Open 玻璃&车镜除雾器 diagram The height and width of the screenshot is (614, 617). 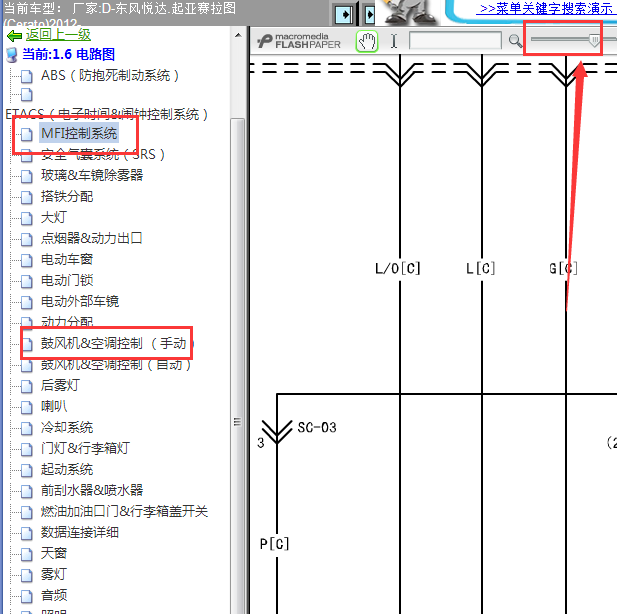pos(92,175)
